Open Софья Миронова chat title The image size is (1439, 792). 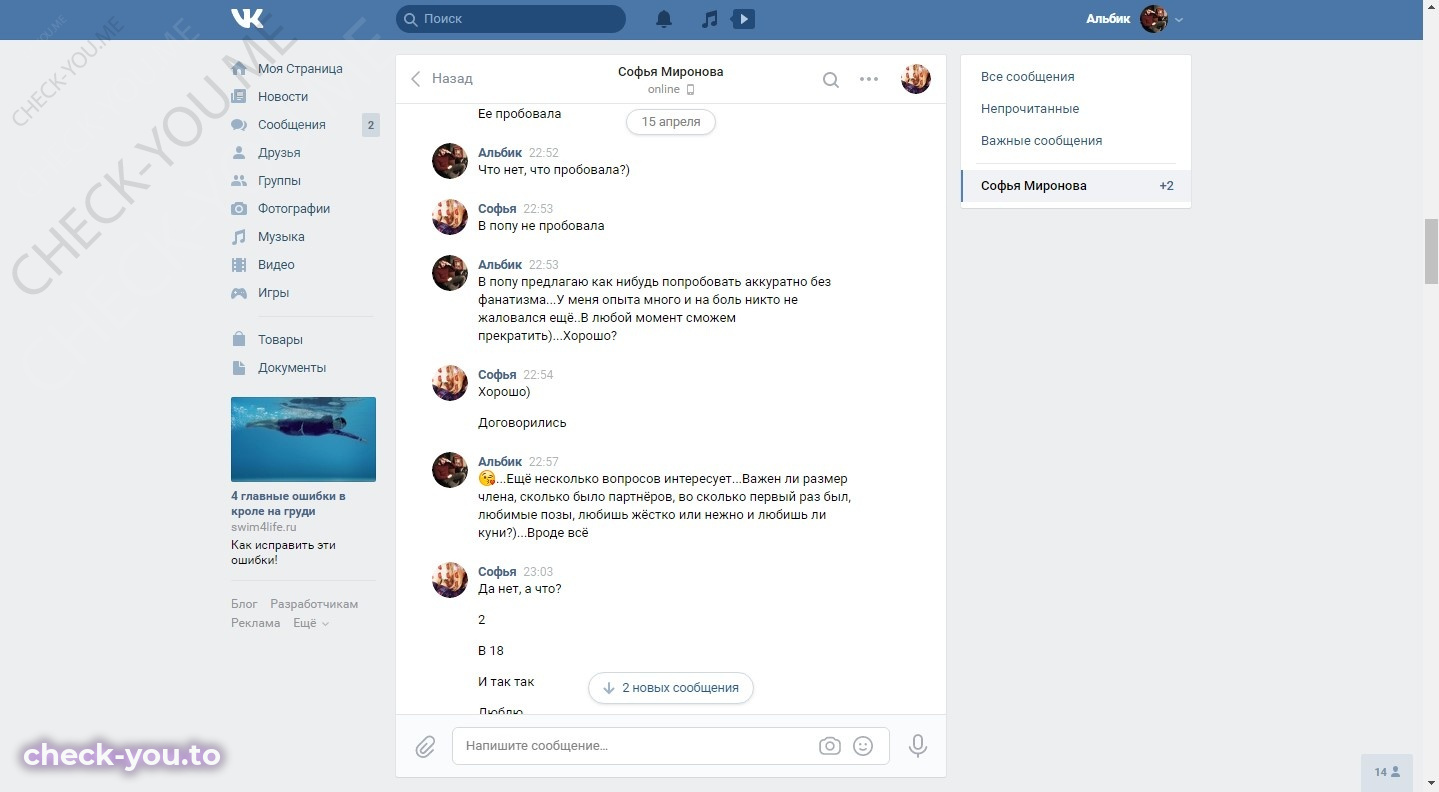coord(670,72)
